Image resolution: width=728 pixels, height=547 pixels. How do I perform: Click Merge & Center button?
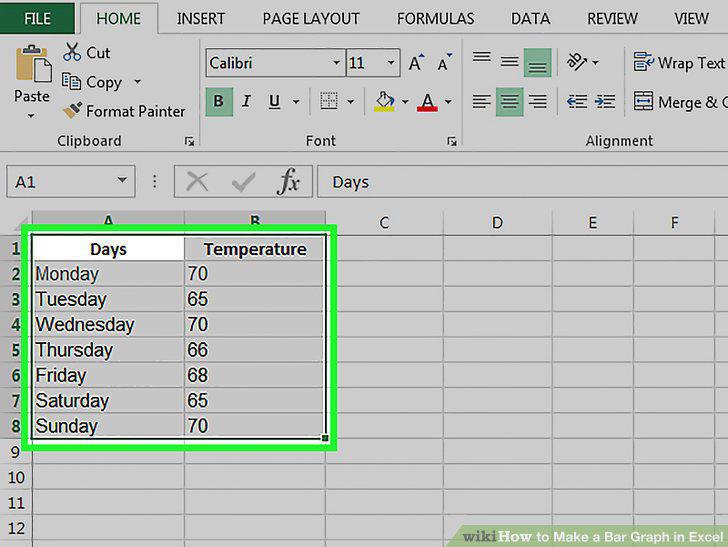[680, 102]
